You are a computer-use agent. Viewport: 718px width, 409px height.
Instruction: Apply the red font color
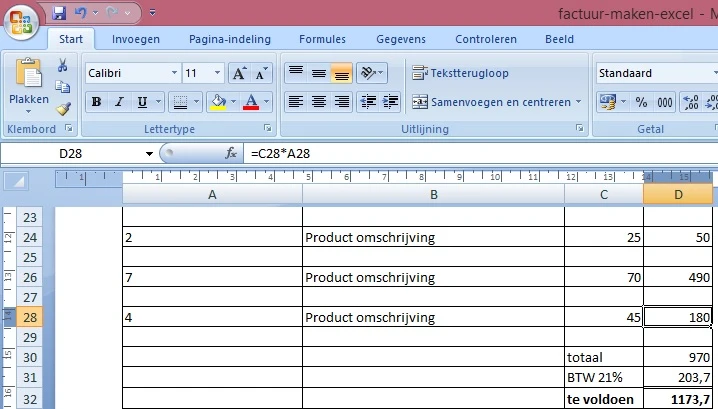(x=251, y=102)
